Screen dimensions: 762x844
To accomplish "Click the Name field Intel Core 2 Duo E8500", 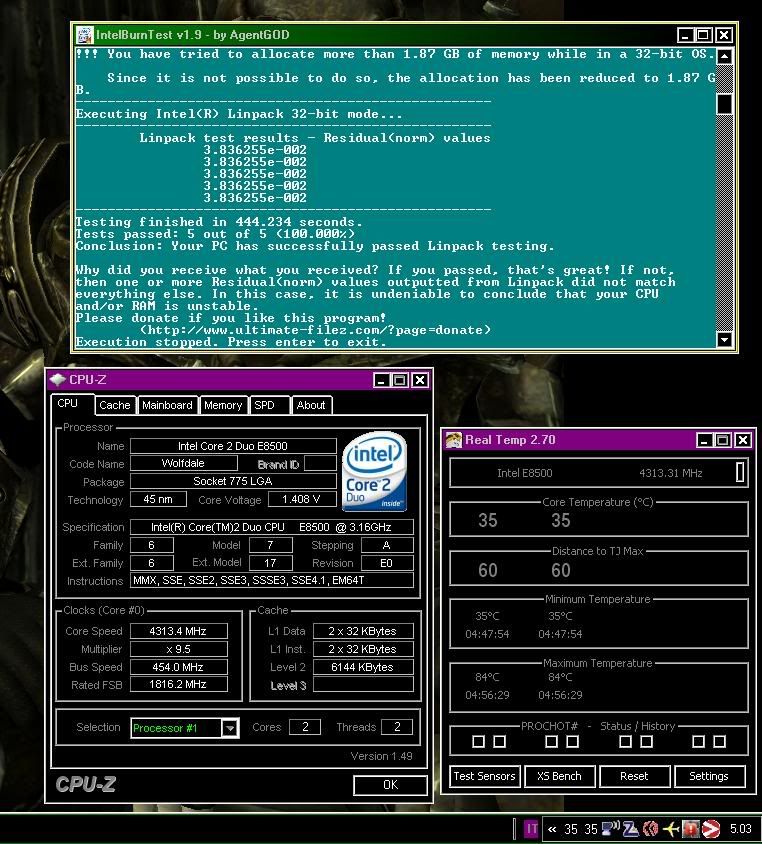I will (233, 446).
